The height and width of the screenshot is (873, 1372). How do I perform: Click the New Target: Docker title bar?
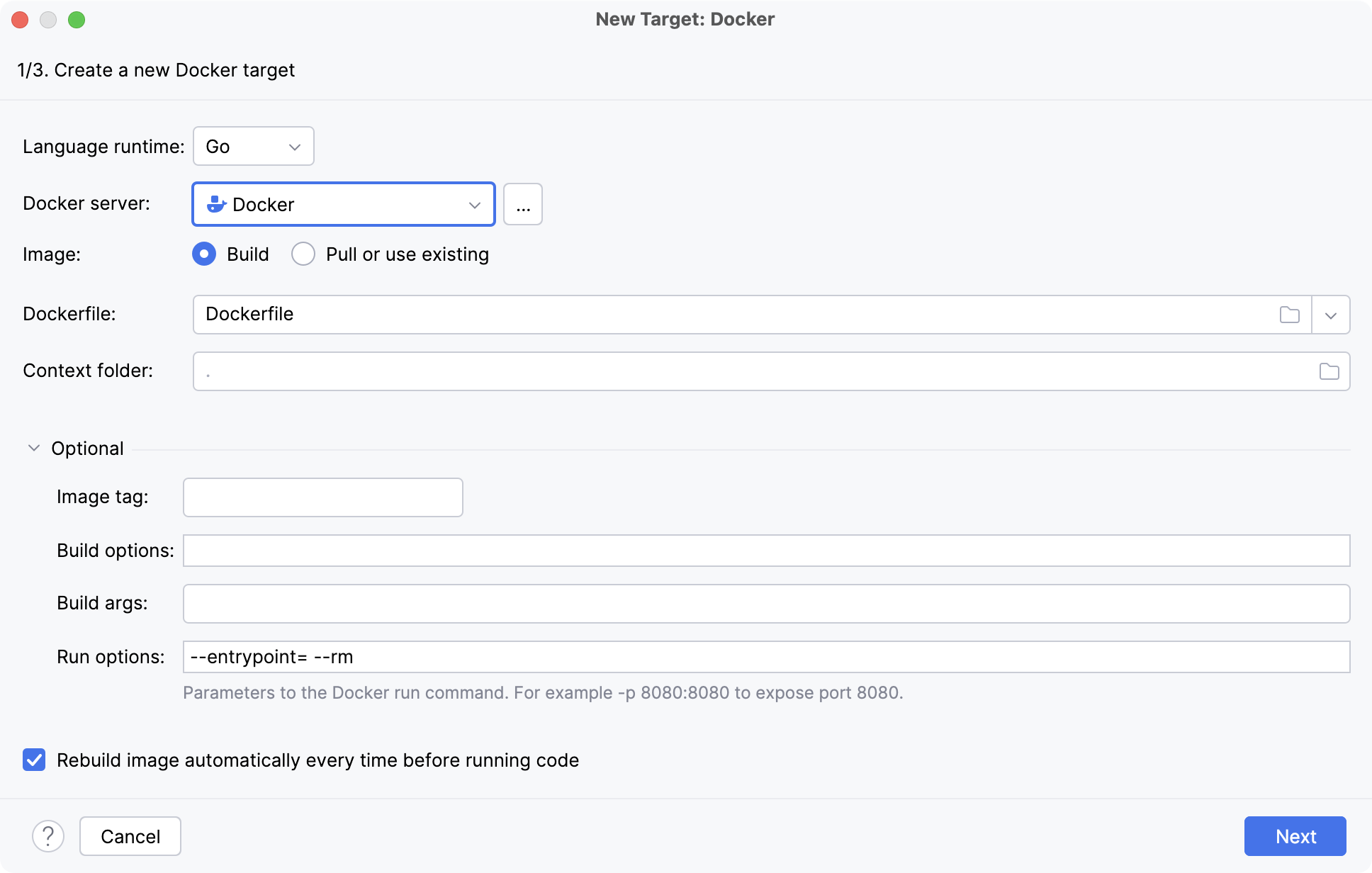pyautogui.click(x=685, y=19)
